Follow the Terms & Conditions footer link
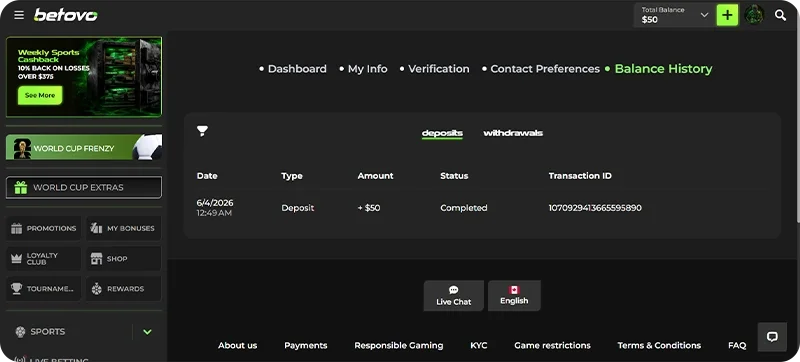 [x=659, y=345]
